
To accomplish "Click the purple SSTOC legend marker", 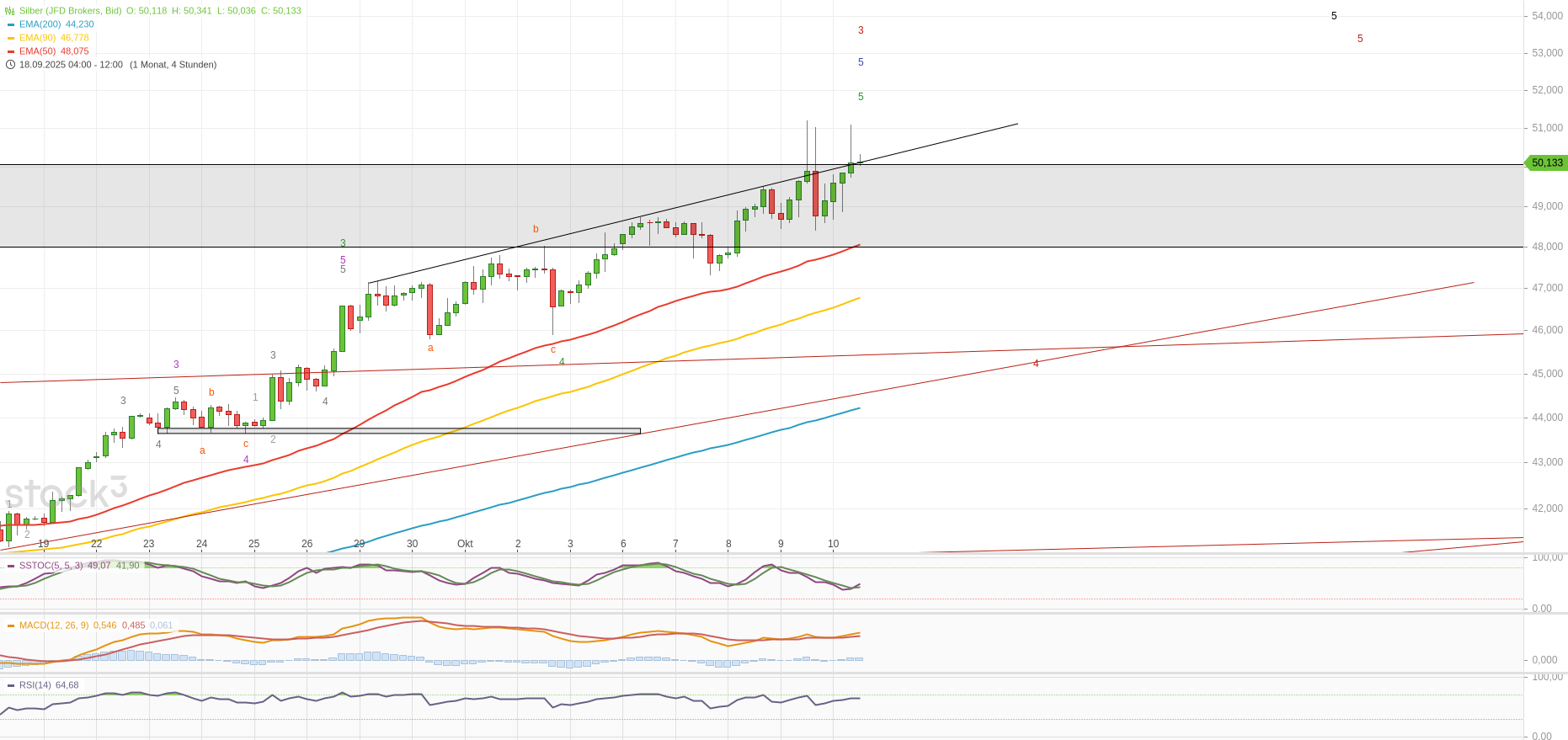I will (x=11, y=566).
